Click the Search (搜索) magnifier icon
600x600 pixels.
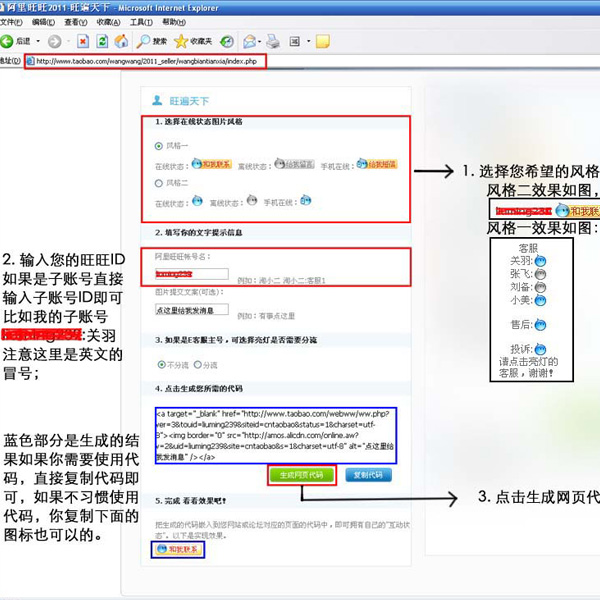point(145,41)
